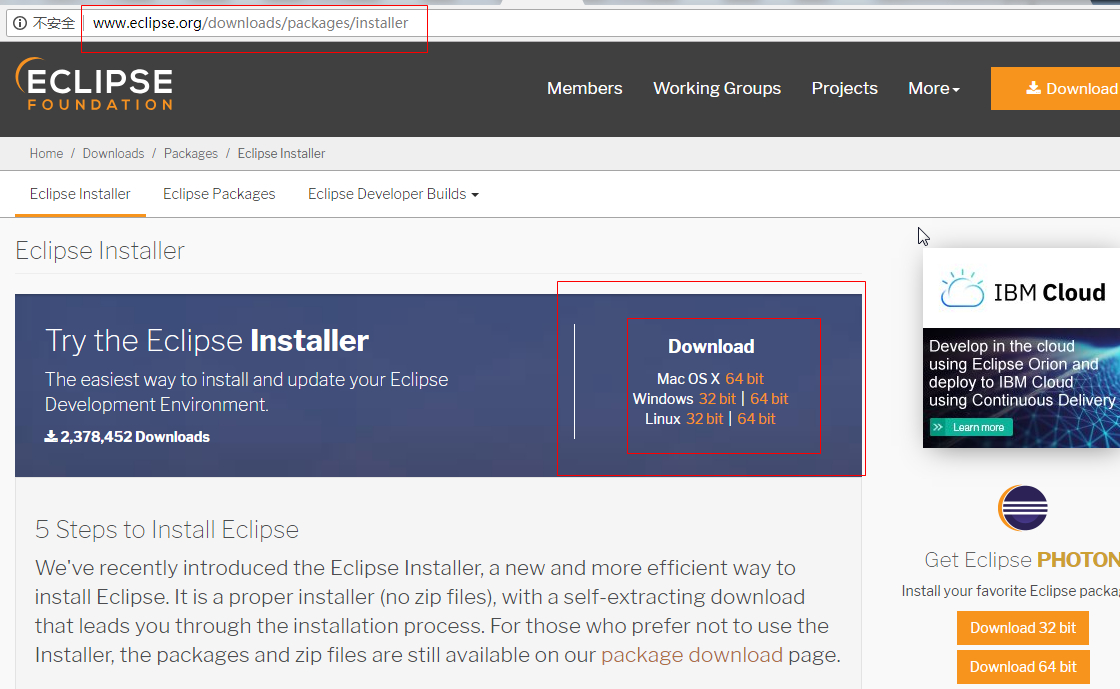Download Windows 32 bit installer
Image resolution: width=1120 pixels, height=689 pixels.
point(717,398)
